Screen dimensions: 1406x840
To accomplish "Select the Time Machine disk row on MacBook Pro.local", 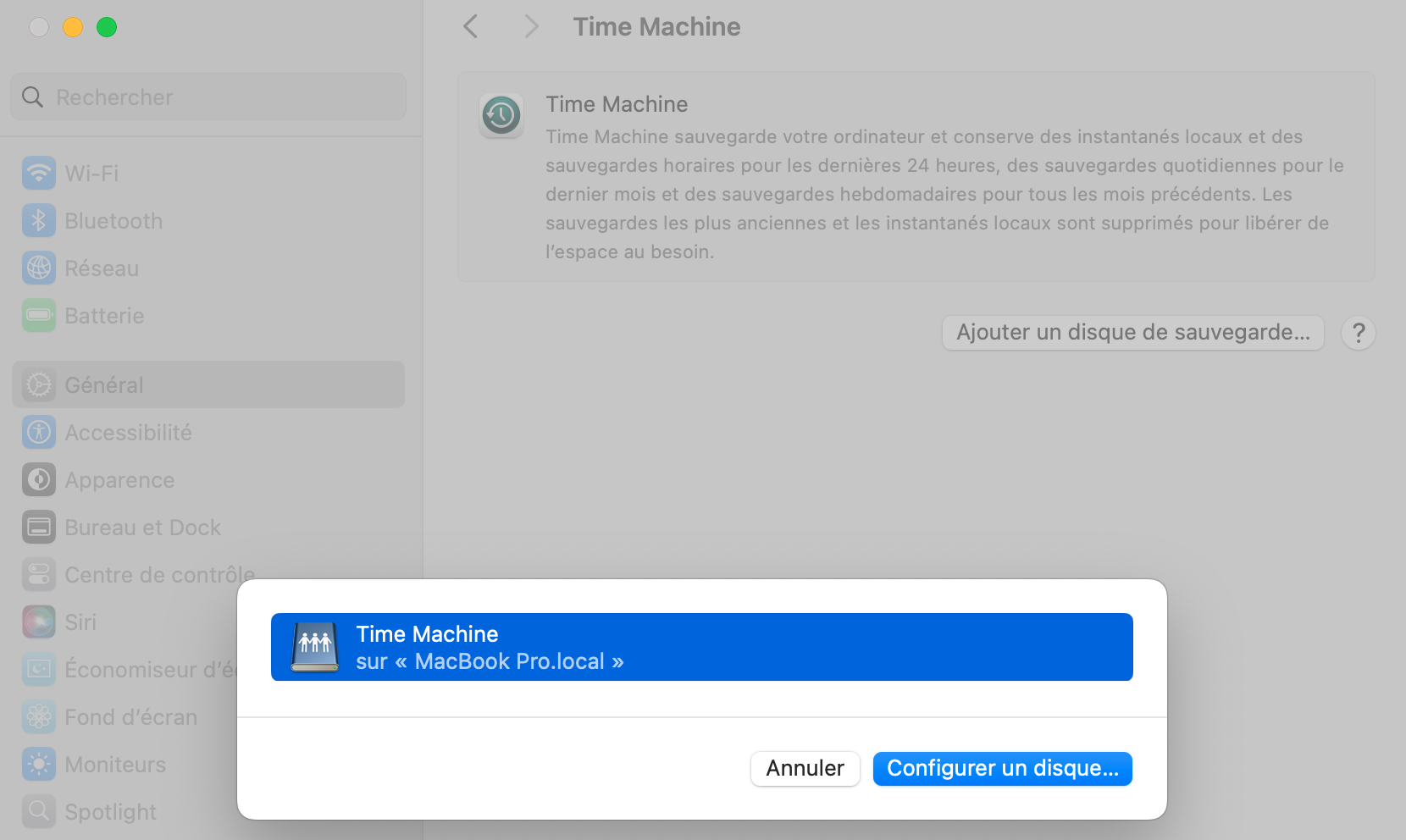I will point(702,647).
